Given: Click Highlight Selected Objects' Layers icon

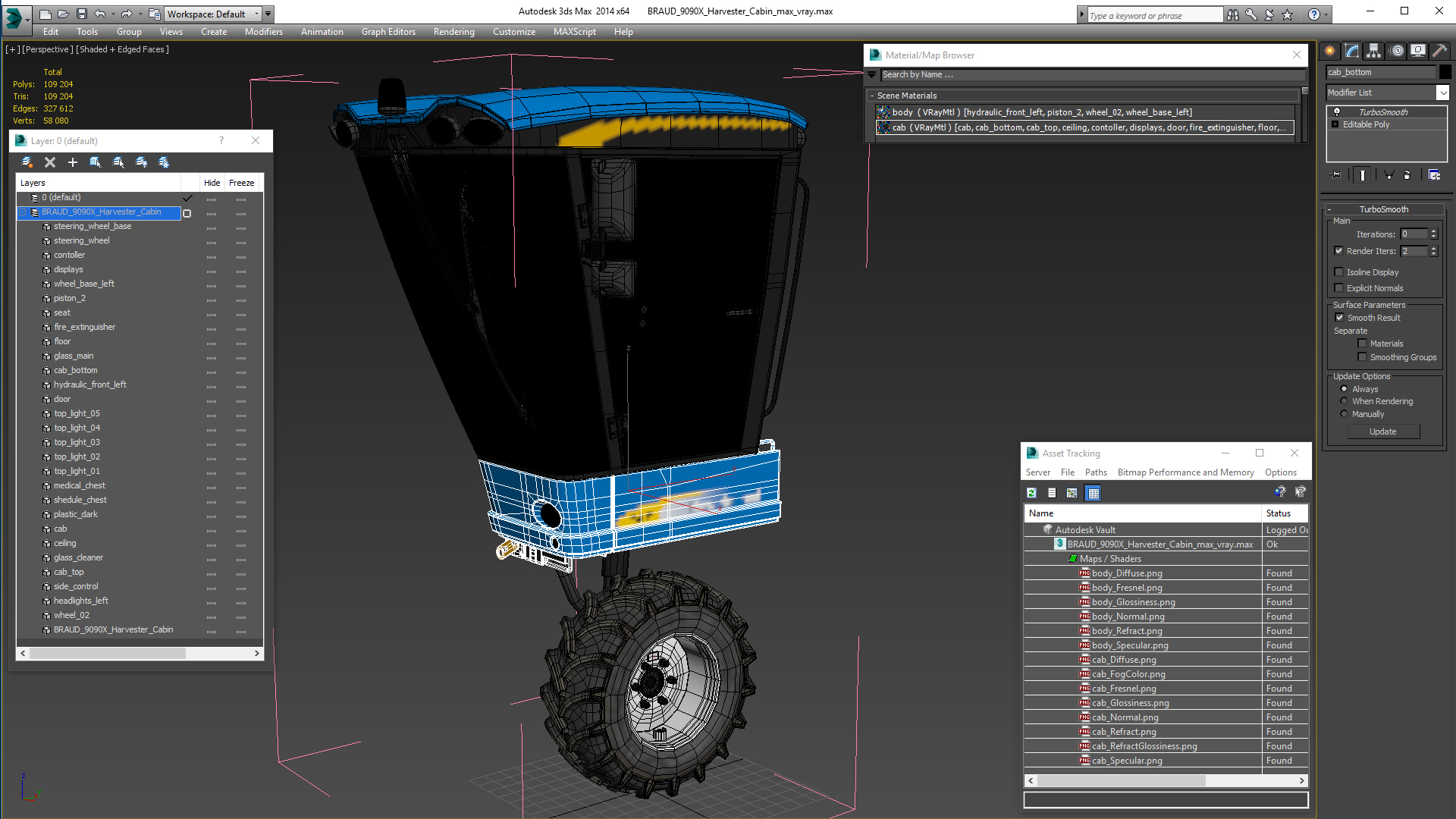Looking at the screenshot, I should click(118, 162).
